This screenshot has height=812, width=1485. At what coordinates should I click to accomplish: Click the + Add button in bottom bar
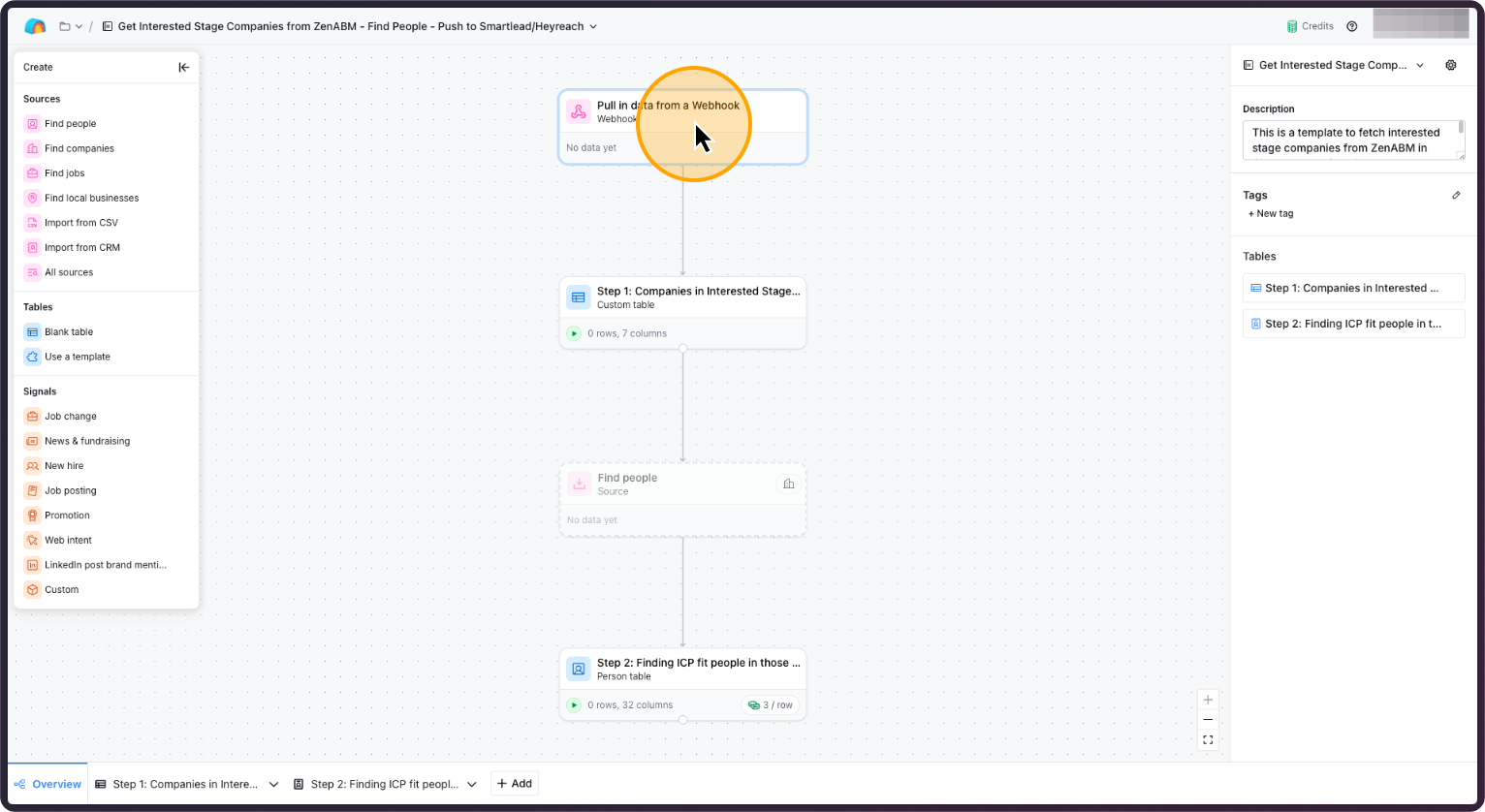(x=514, y=783)
